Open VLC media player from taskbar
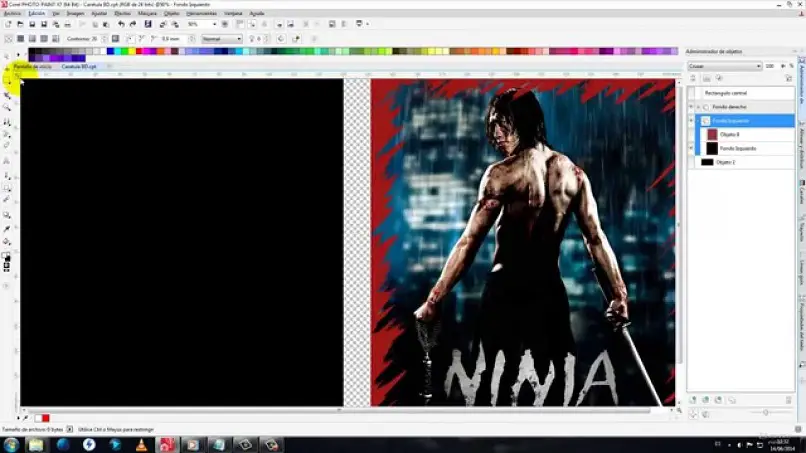806x453 pixels. 141,445
